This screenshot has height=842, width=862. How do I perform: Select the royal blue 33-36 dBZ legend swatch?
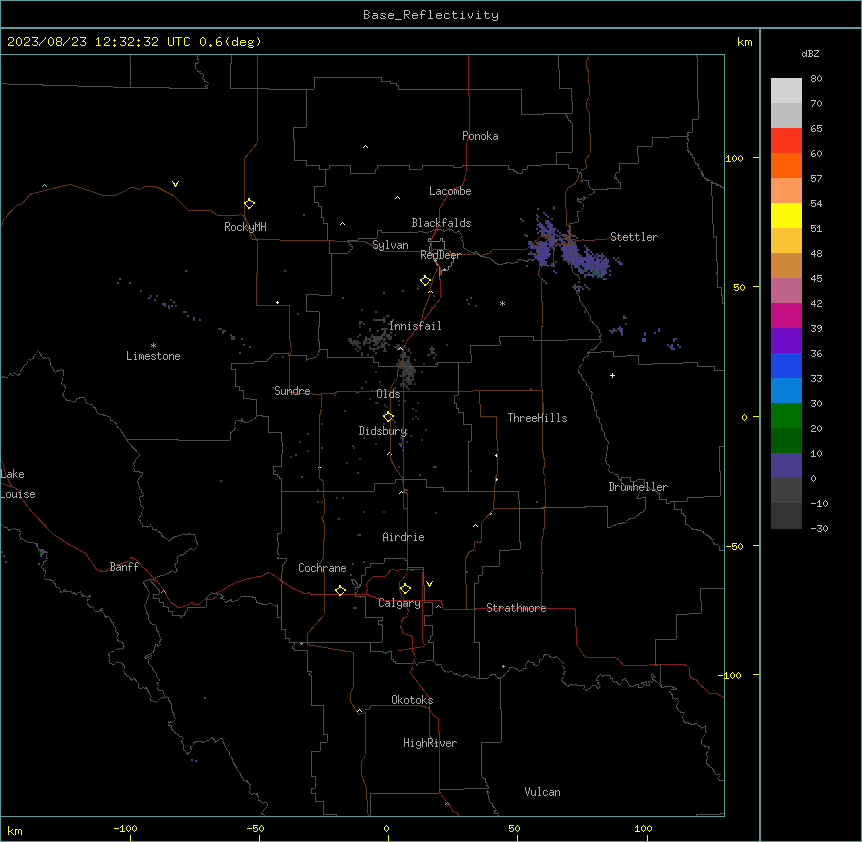pyautogui.click(x=786, y=365)
